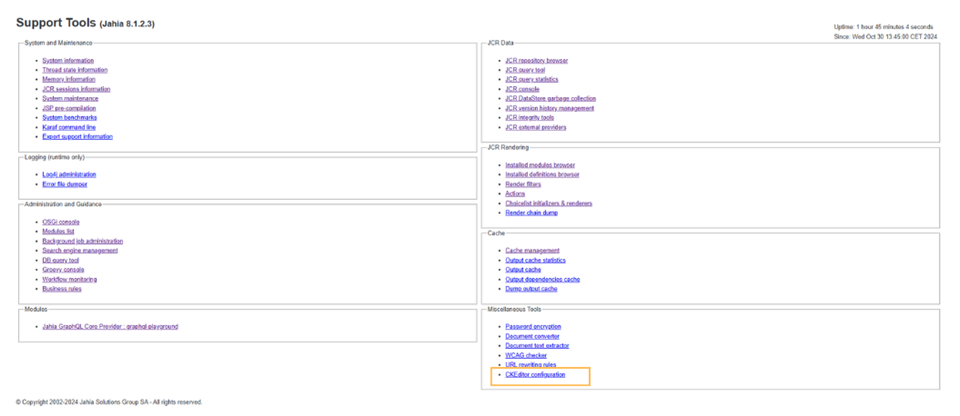Open the System information link

pyautogui.click(x=68, y=61)
